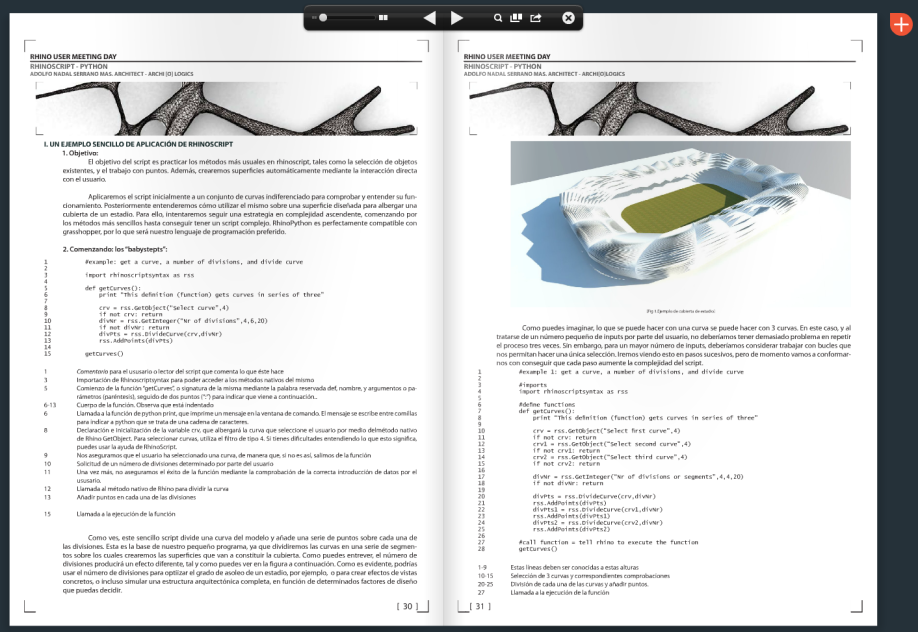Click the stadium roof rendering image
The image size is (918, 632).
[680, 223]
